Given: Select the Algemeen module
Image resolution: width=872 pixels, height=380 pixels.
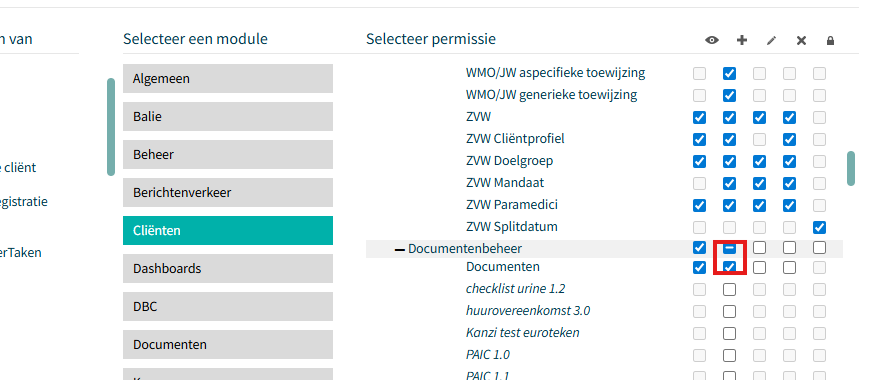Looking at the screenshot, I should click(228, 78).
